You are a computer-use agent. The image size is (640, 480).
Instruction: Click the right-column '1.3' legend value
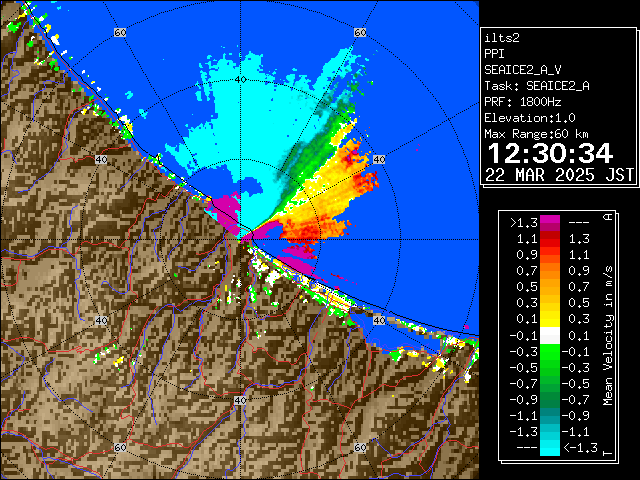point(579,239)
